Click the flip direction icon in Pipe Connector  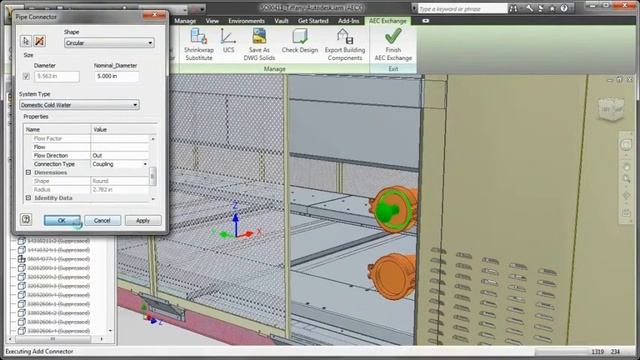[39, 41]
